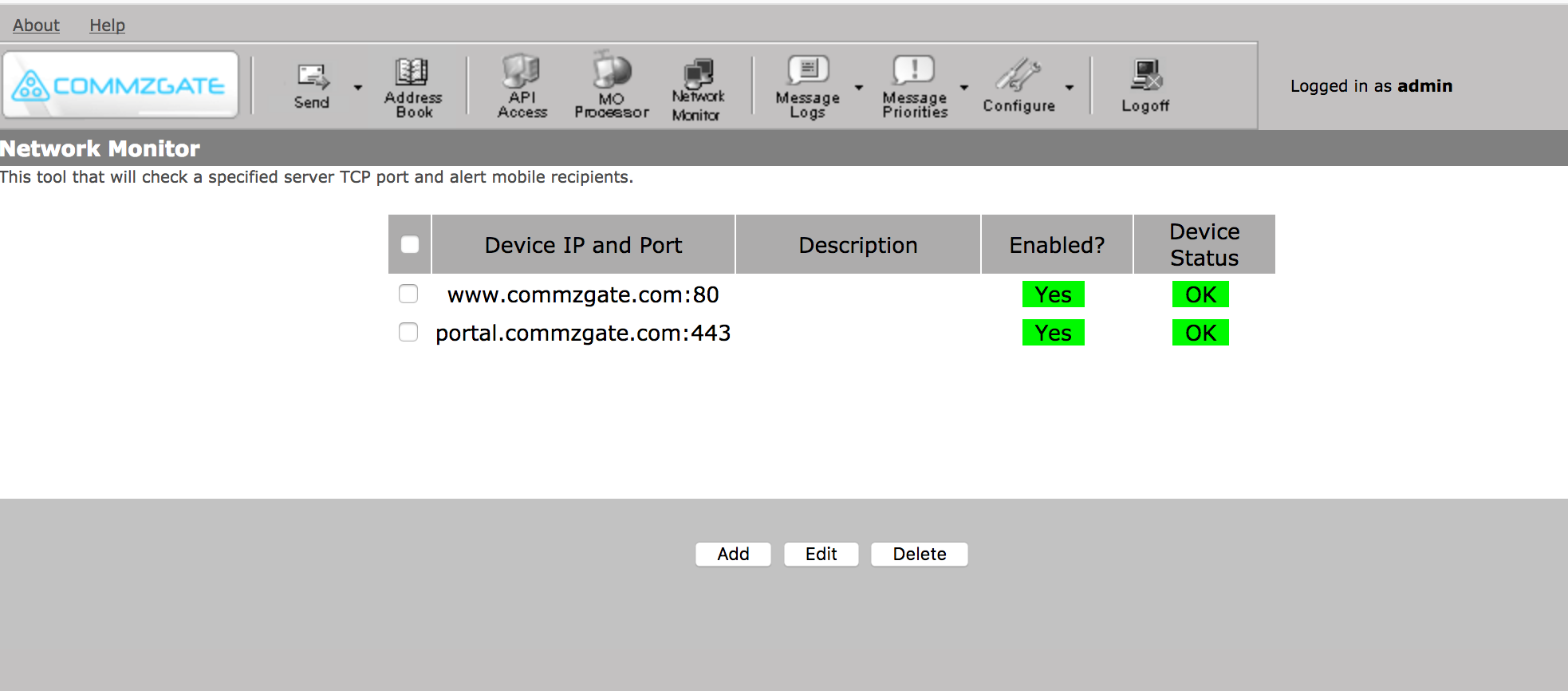Check the portal.commzgate.com:443 row checkbox
The width and height of the screenshot is (1568, 691).
(408, 332)
